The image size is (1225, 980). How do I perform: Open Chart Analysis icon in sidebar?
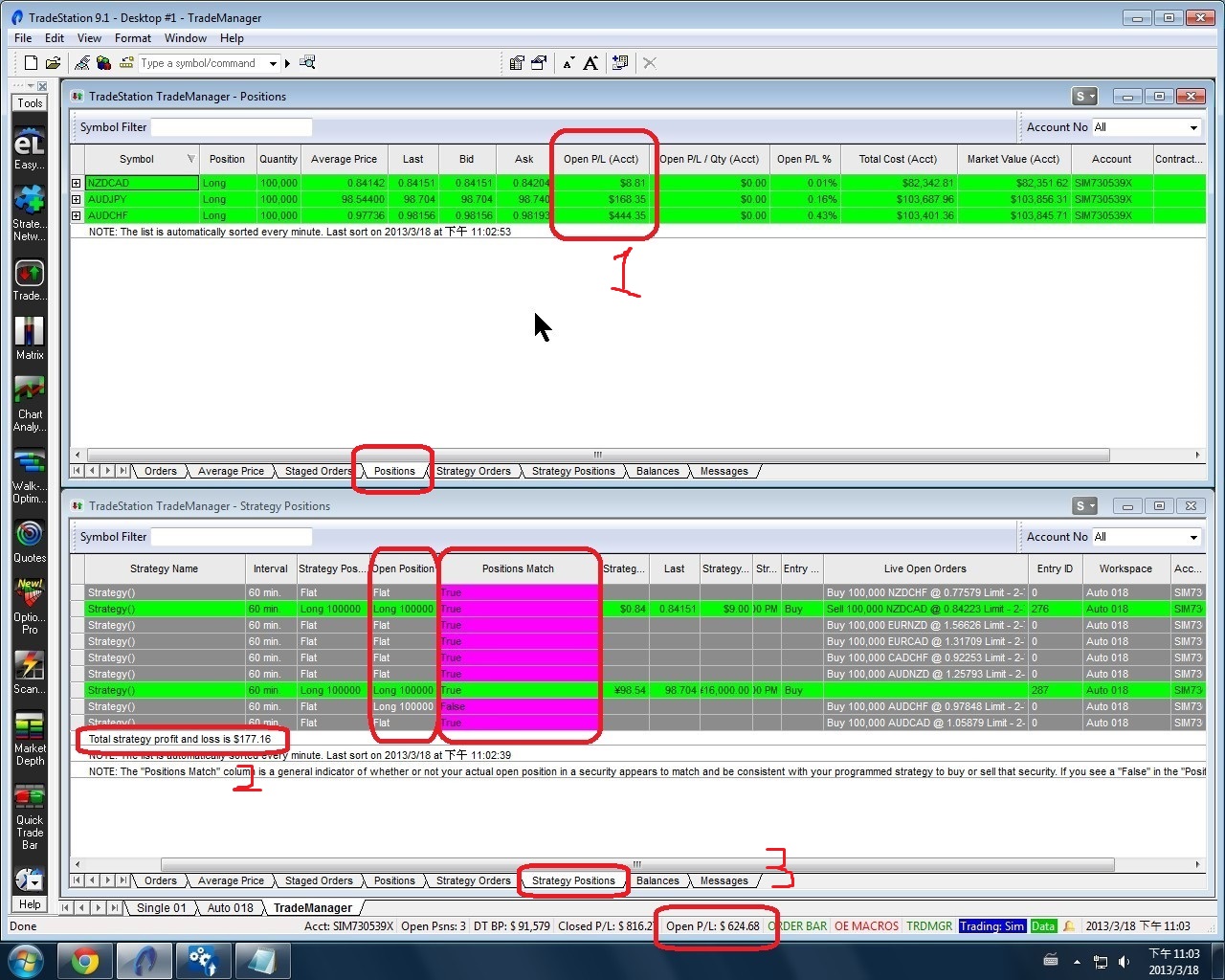pos(29,404)
